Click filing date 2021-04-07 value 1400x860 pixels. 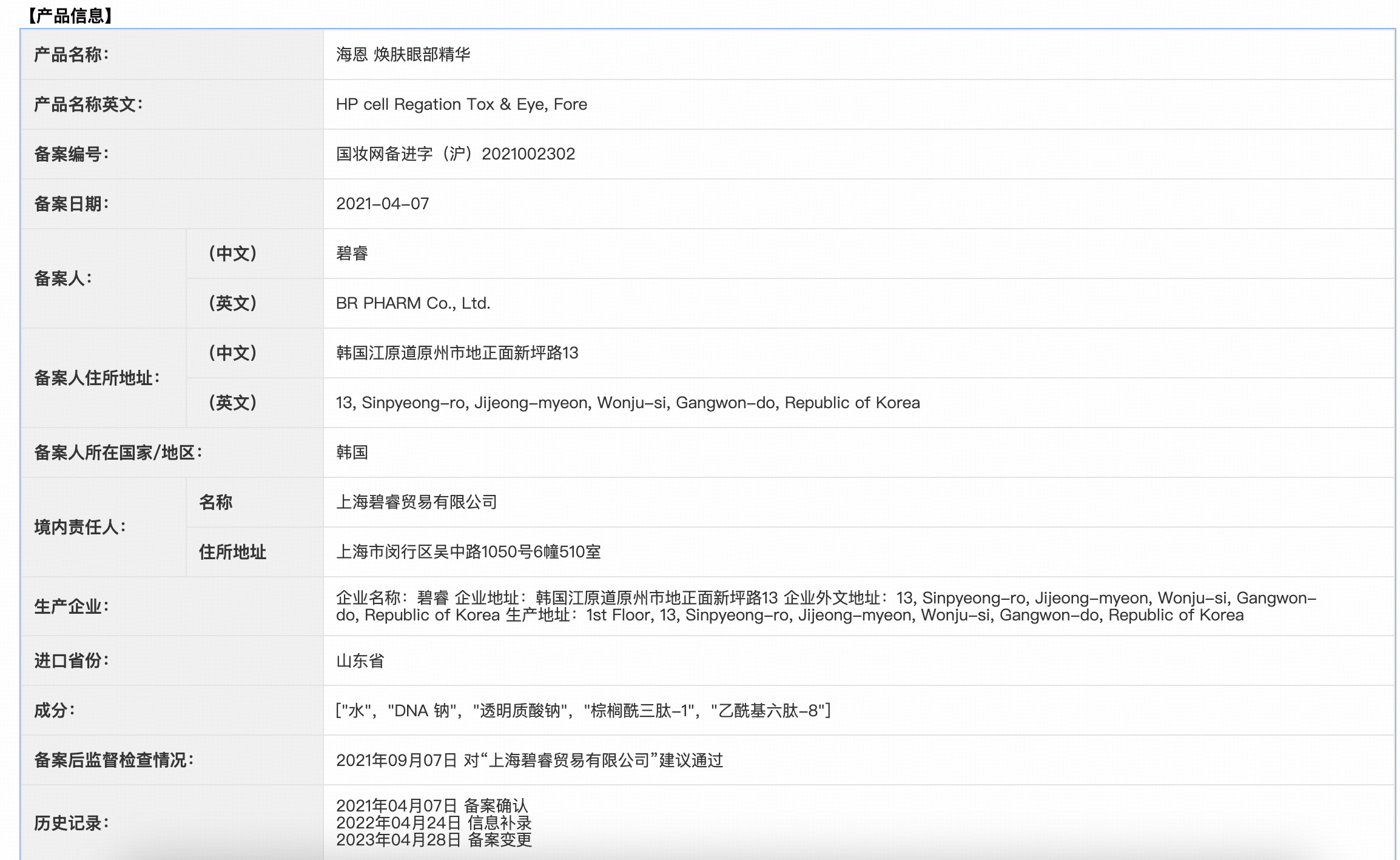click(x=382, y=204)
